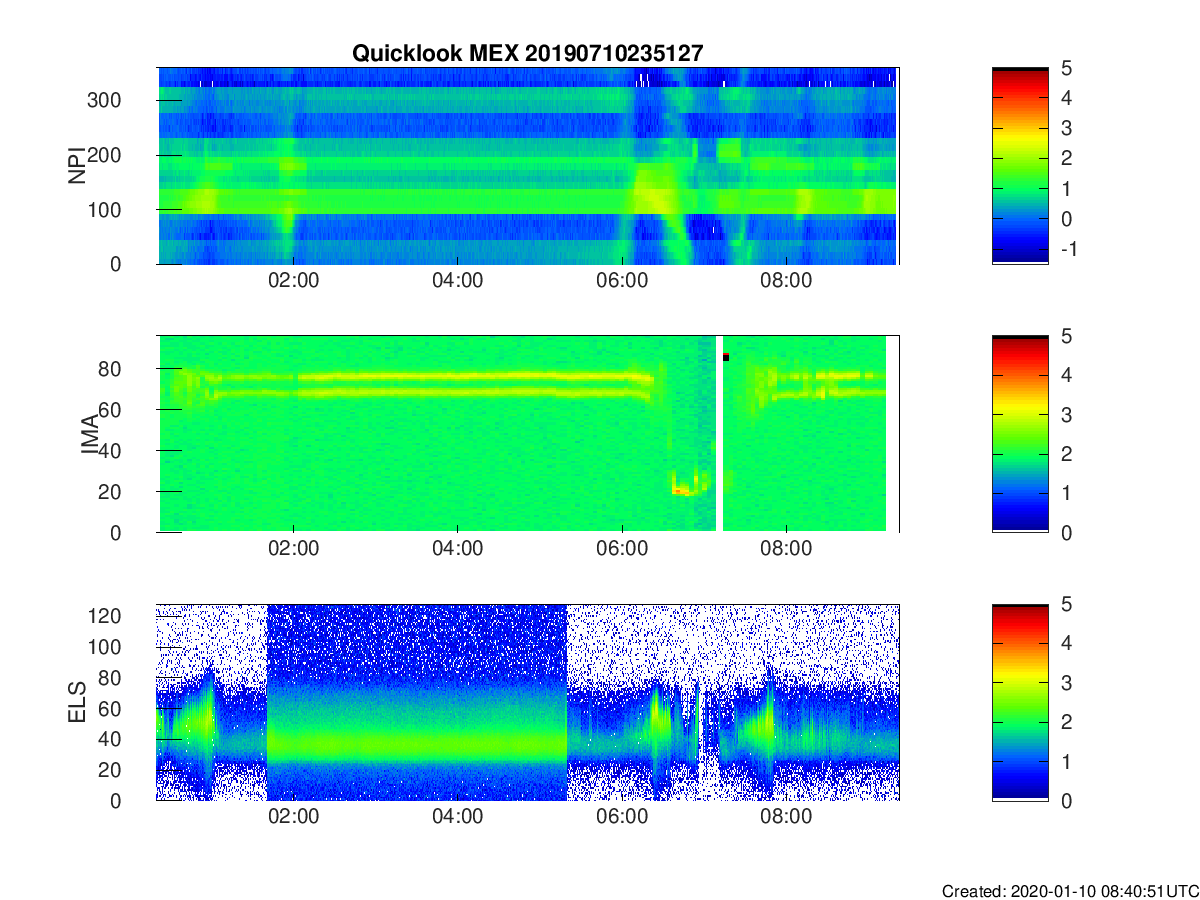
Task: Click the ELS panel color bar
Action: tap(1020, 702)
